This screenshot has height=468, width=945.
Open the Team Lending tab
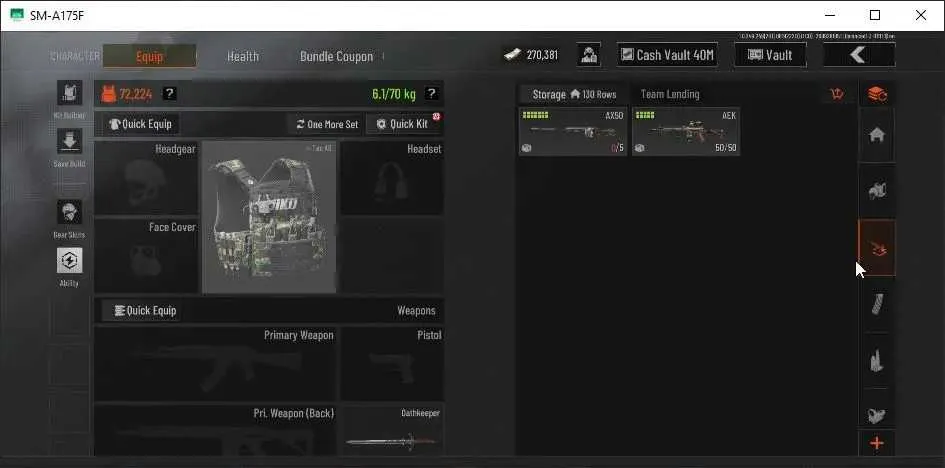(x=670, y=94)
